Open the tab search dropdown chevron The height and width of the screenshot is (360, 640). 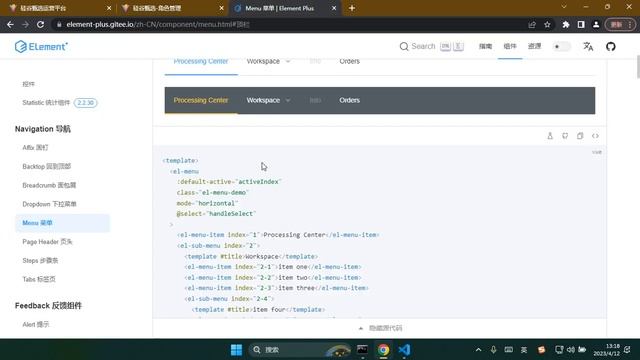(x=564, y=7)
